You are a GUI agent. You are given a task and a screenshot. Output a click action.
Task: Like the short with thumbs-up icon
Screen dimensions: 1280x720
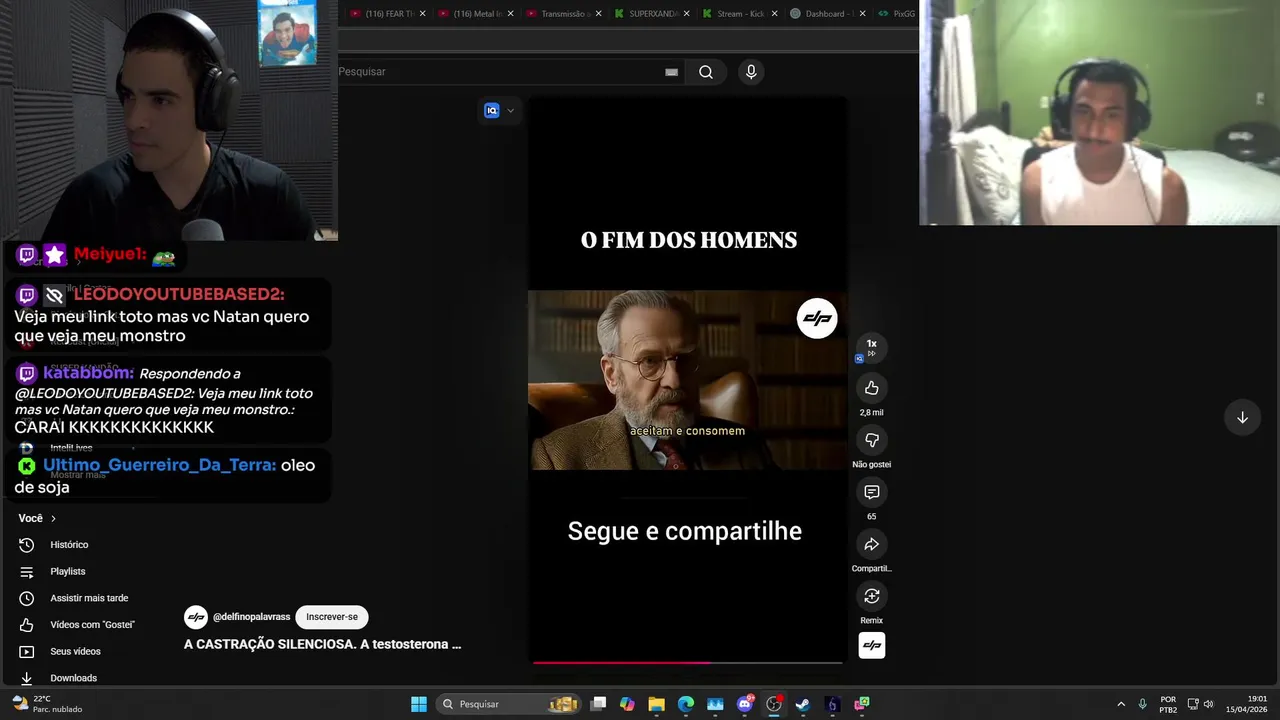871,388
